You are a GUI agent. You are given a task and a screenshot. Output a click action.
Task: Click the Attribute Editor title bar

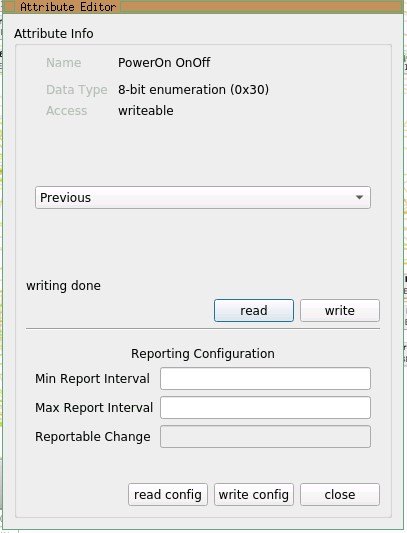203,7
